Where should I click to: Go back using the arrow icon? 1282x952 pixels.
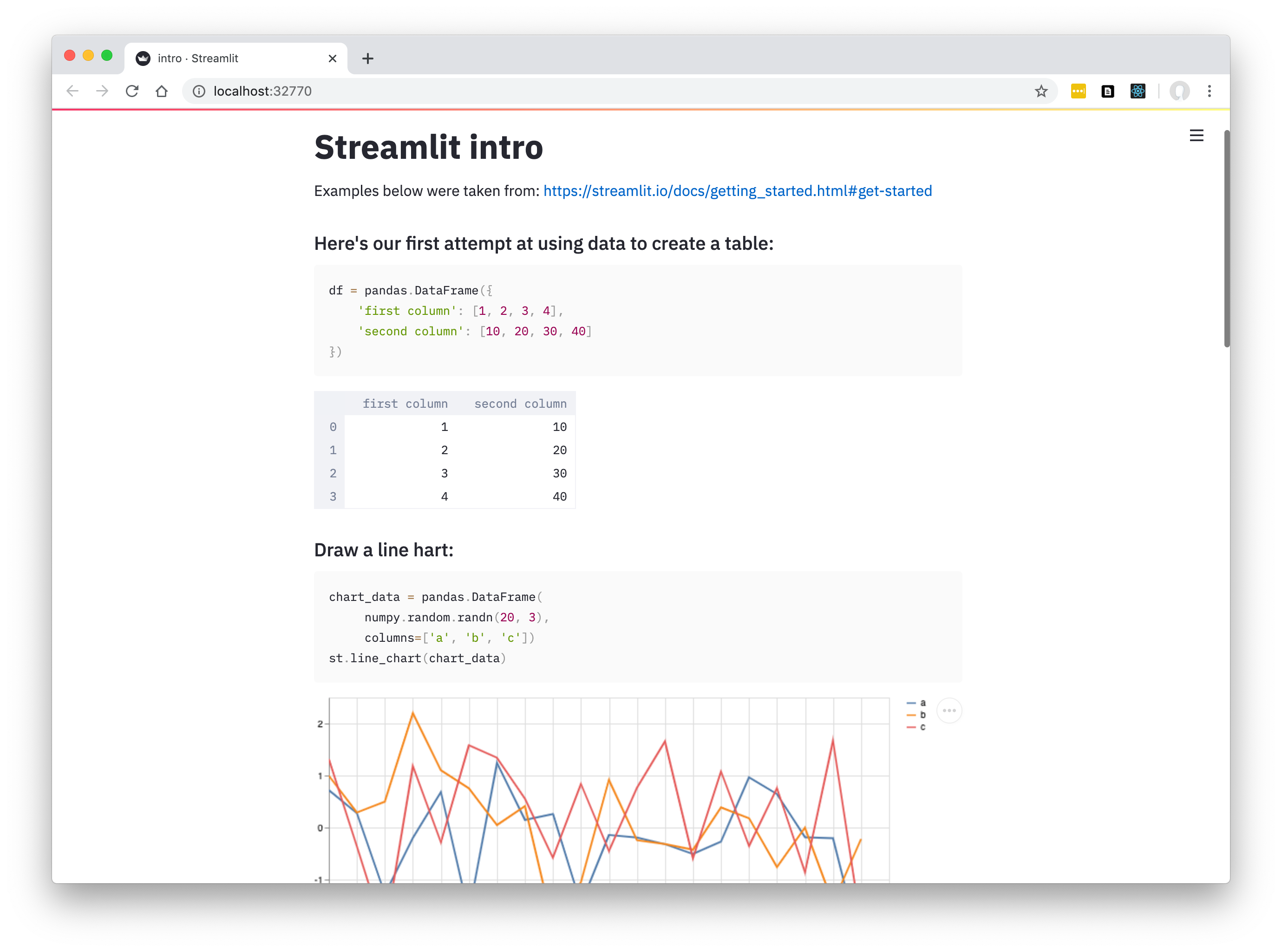[72, 91]
